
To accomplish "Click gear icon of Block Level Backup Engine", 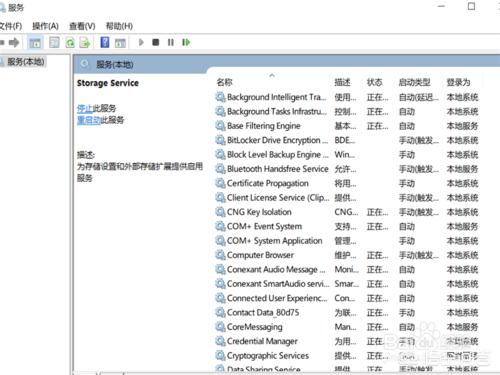I will tap(220, 154).
